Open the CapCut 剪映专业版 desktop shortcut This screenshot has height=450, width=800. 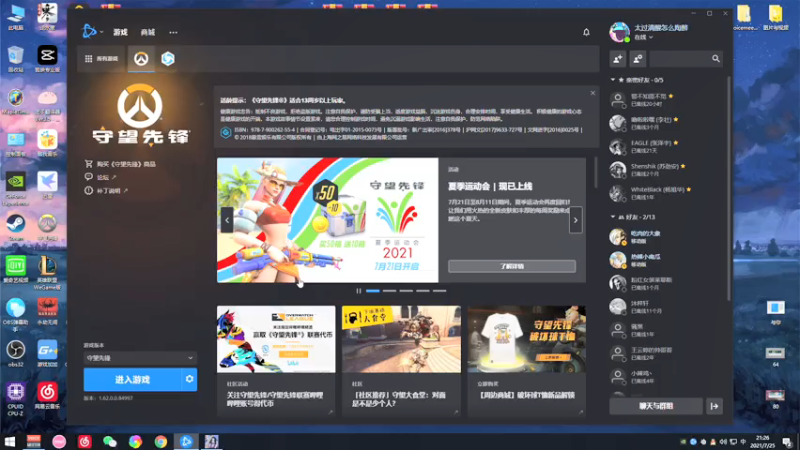click(47, 59)
